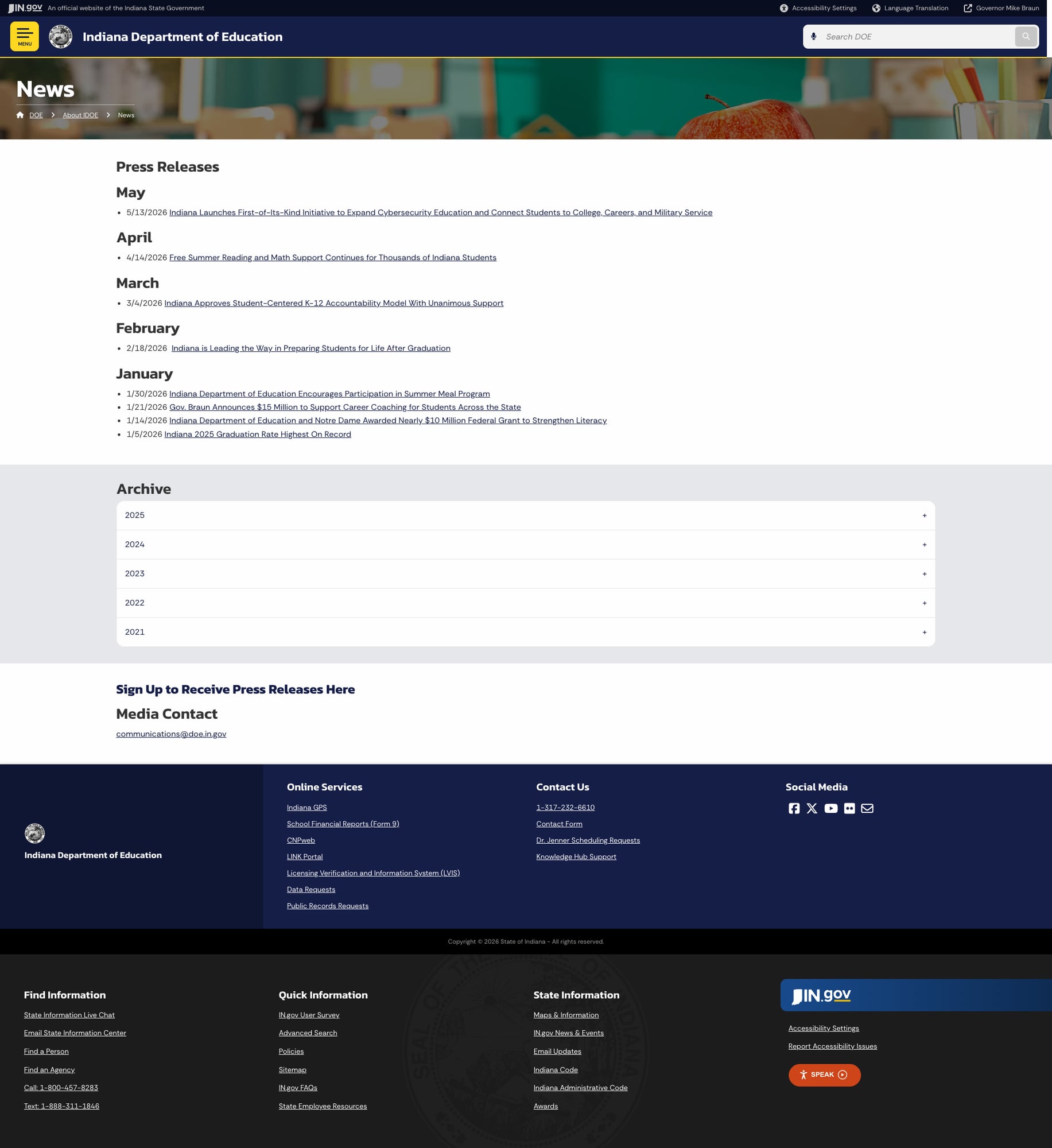Click the Accessibility Settings icon in top bar
This screenshot has width=1052, height=1148.
[x=783, y=8]
